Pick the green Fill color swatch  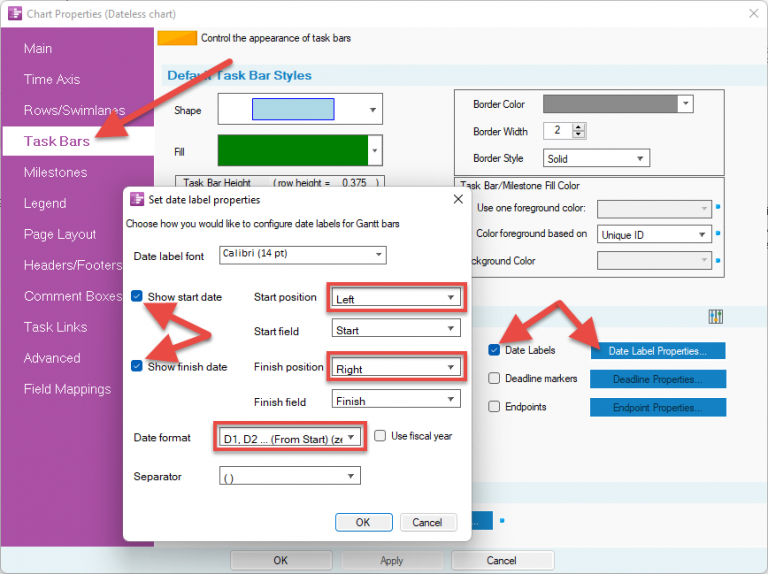(x=292, y=152)
